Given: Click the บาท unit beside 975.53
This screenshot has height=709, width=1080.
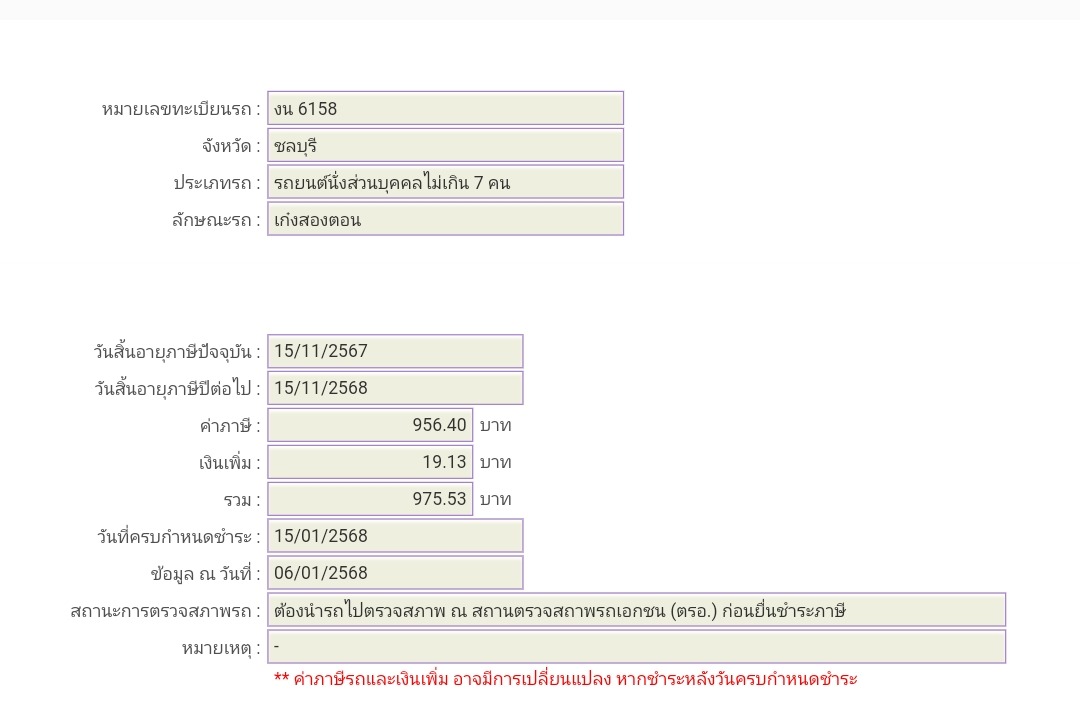Looking at the screenshot, I should point(495,500).
